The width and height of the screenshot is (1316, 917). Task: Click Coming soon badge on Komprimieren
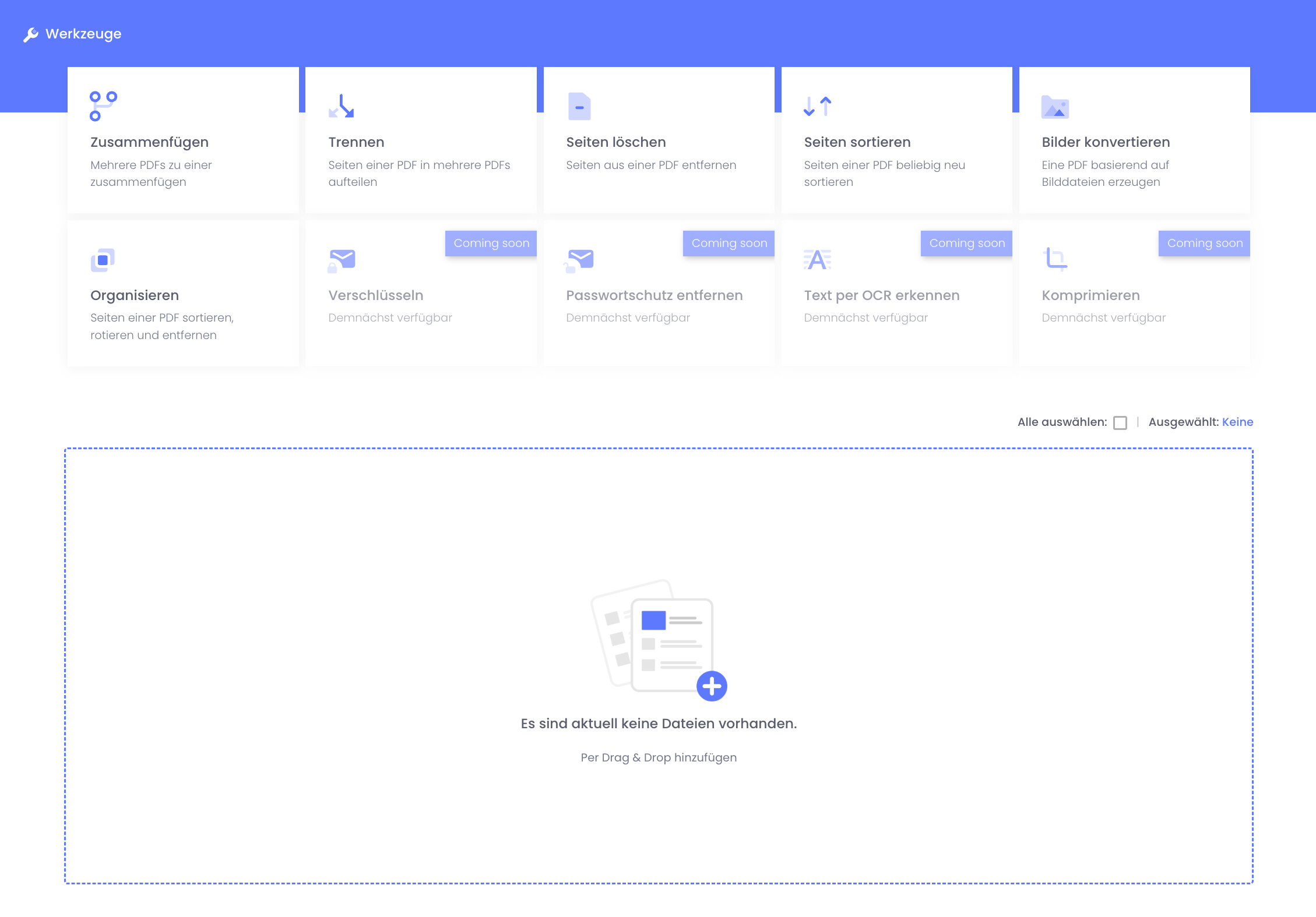[x=1204, y=243]
